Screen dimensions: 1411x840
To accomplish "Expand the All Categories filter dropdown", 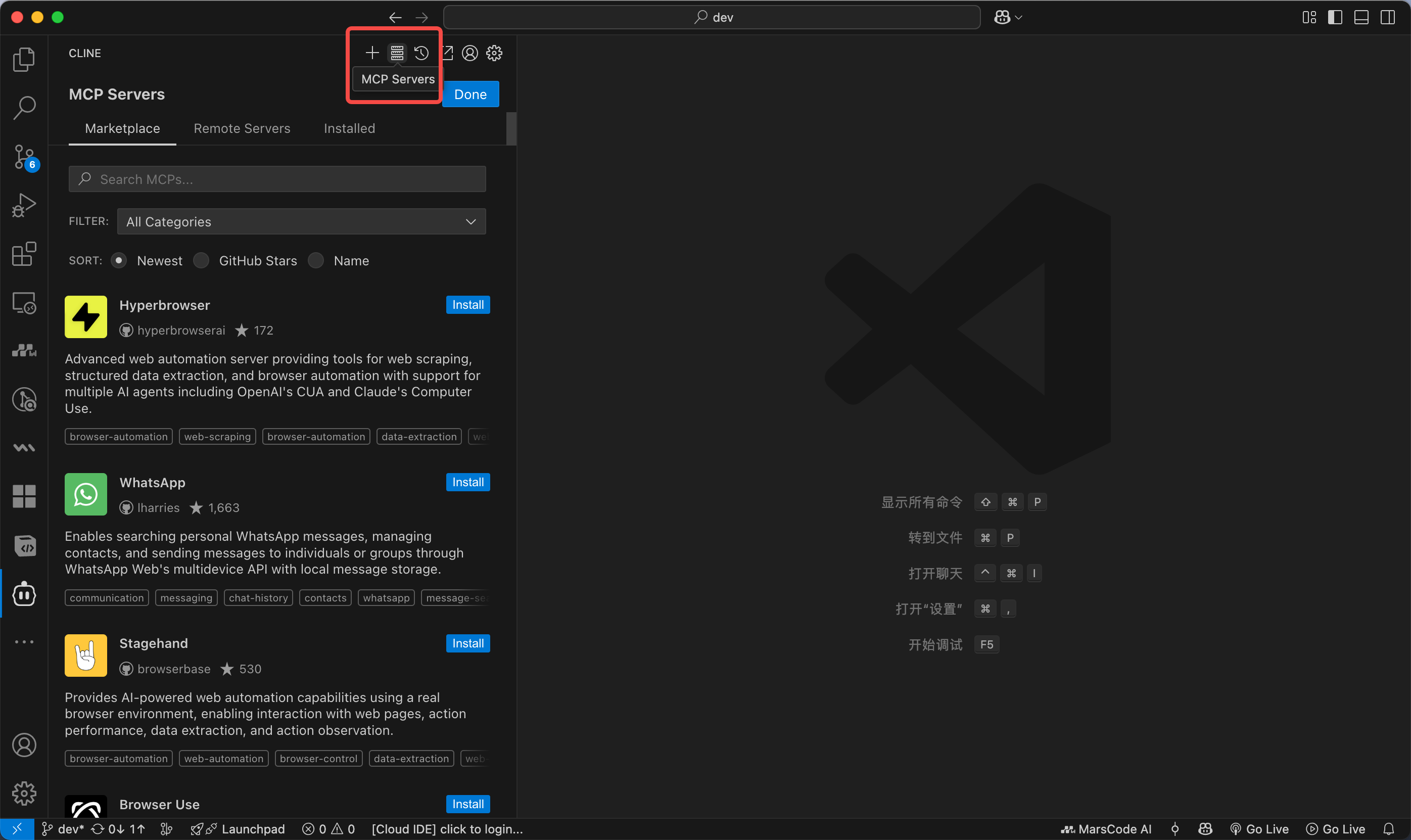I will click(301, 221).
